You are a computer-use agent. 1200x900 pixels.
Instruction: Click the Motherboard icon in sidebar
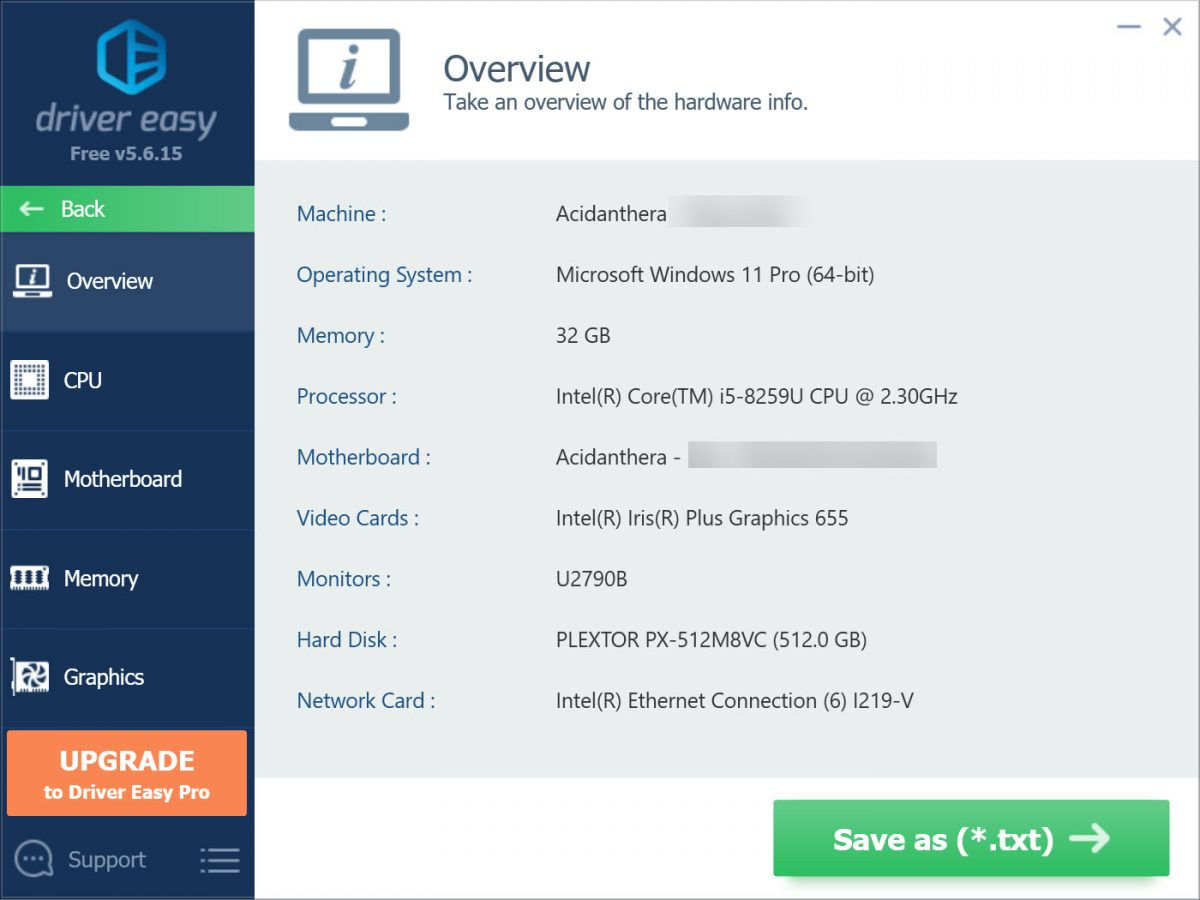tap(29, 479)
